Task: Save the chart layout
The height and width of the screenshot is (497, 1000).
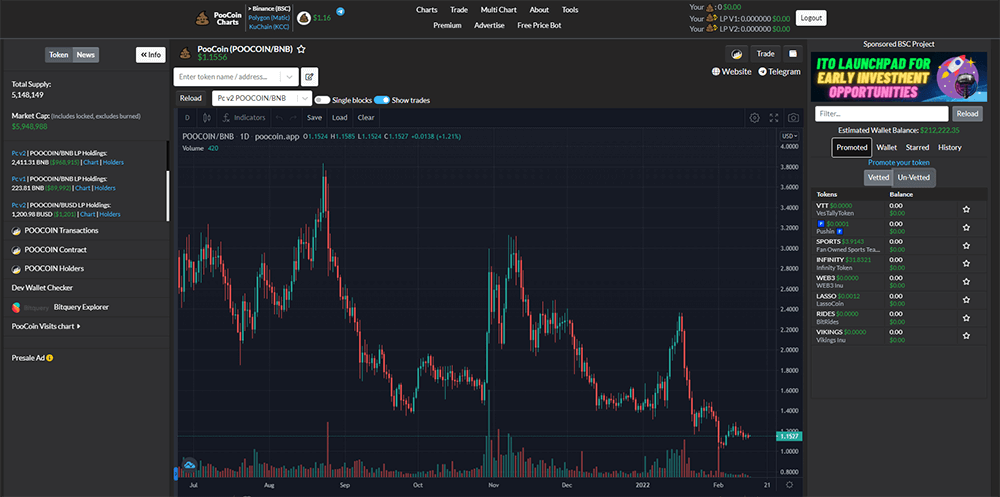Action: (314, 117)
